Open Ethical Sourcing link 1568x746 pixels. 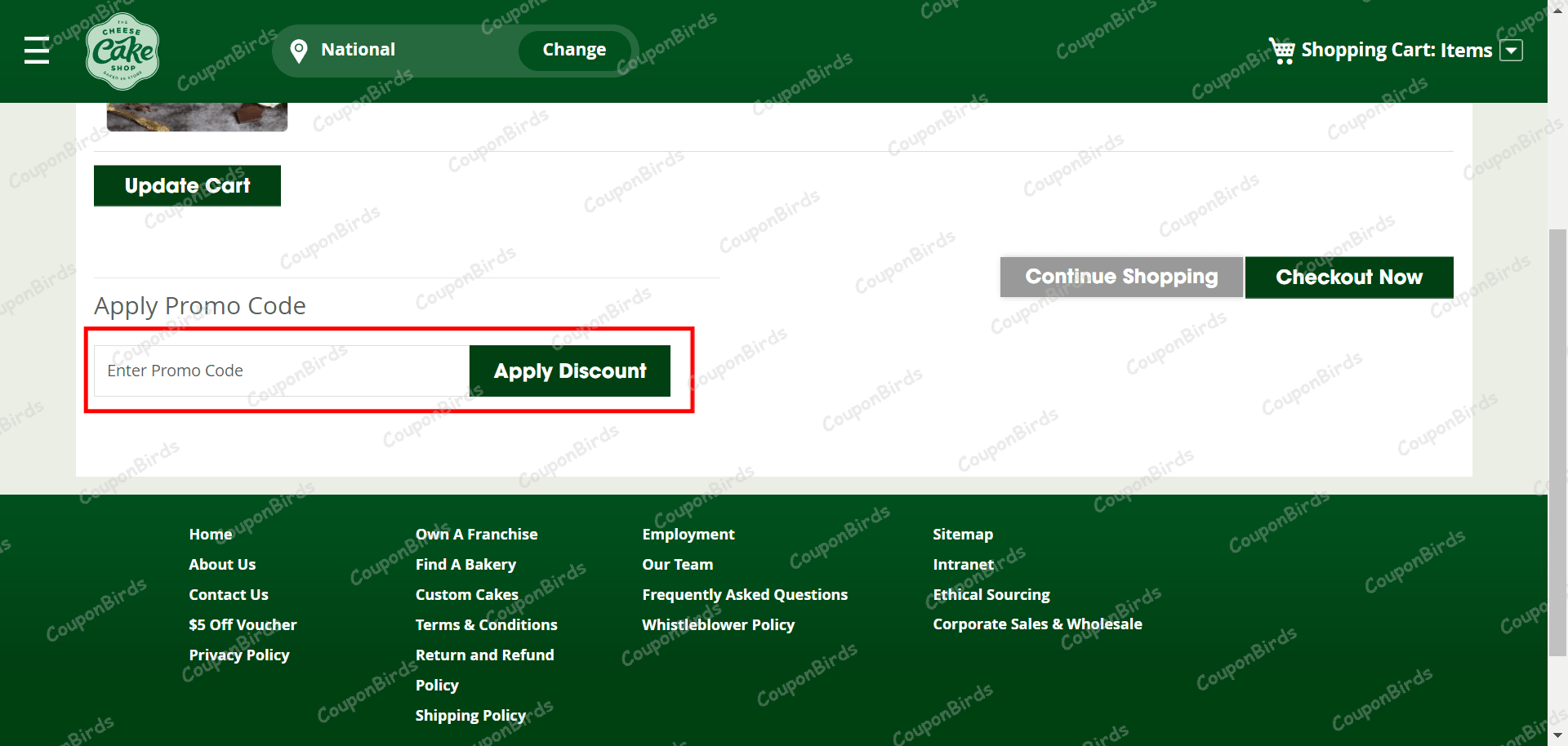[991, 595]
